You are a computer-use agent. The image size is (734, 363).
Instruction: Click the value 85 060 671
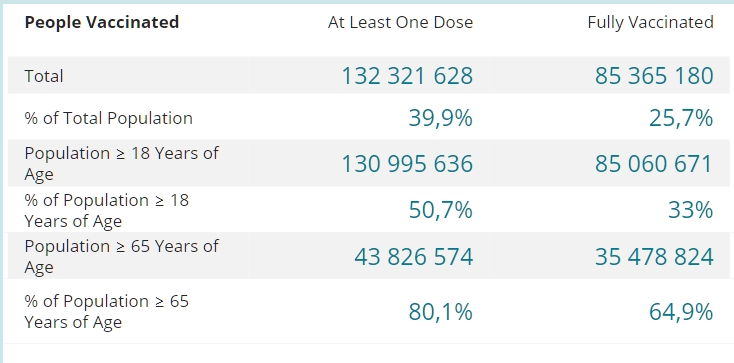coord(654,164)
